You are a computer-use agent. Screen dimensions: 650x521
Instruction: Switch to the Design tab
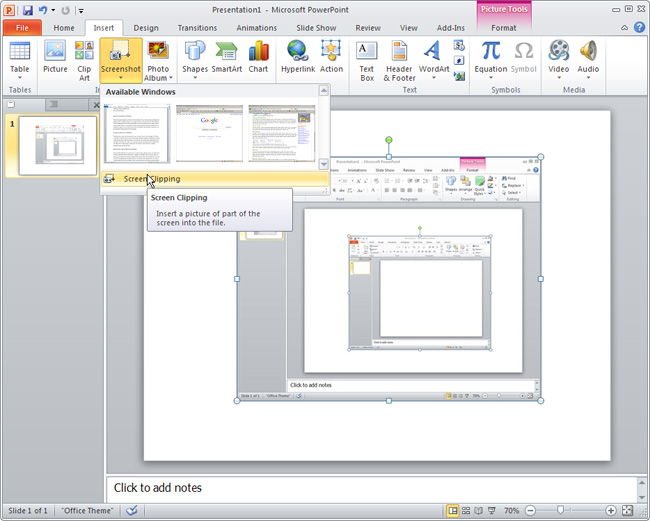coord(146,28)
